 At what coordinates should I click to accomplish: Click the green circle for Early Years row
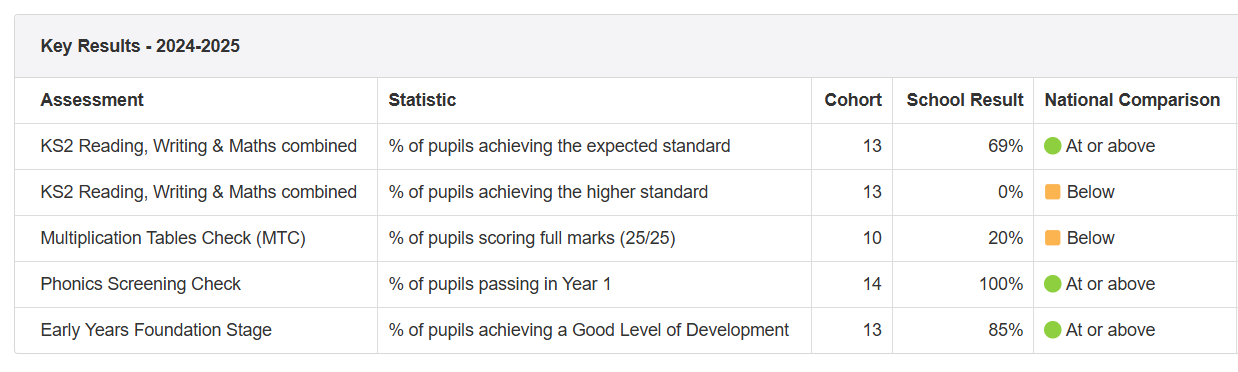click(1052, 330)
